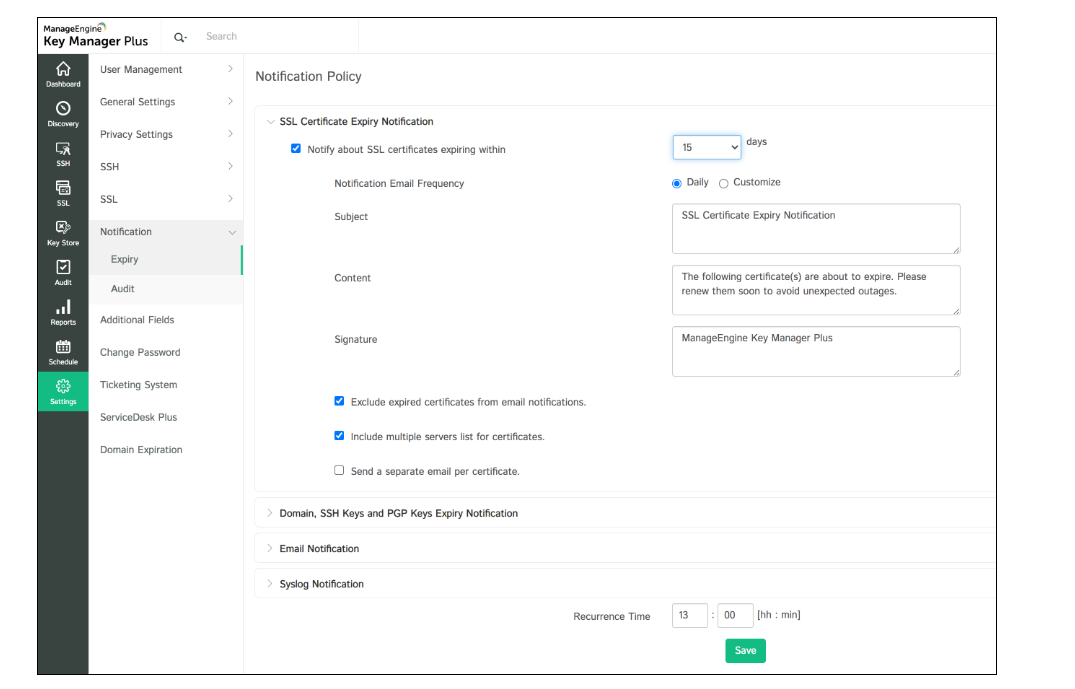Select the Customize frequency radio button
The height and width of the screenshot is (689, 1075).
point(724,183)
